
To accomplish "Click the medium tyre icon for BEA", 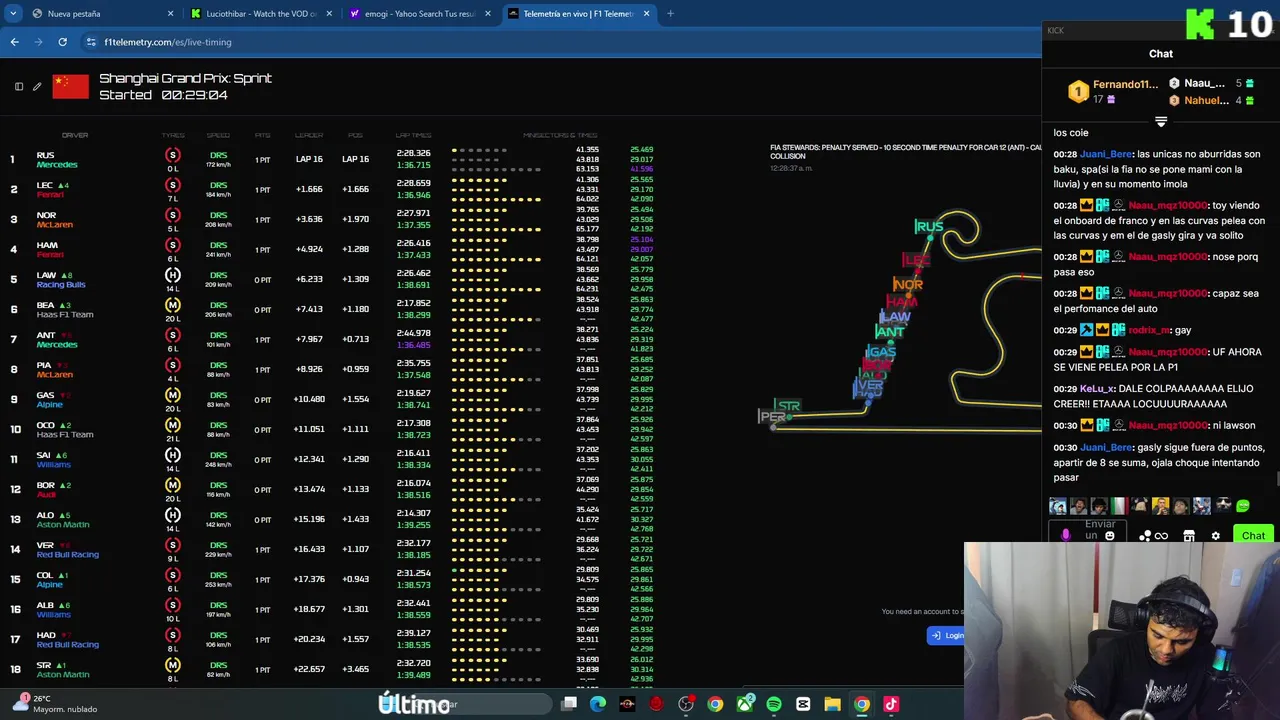I will (x=173, y=305).
